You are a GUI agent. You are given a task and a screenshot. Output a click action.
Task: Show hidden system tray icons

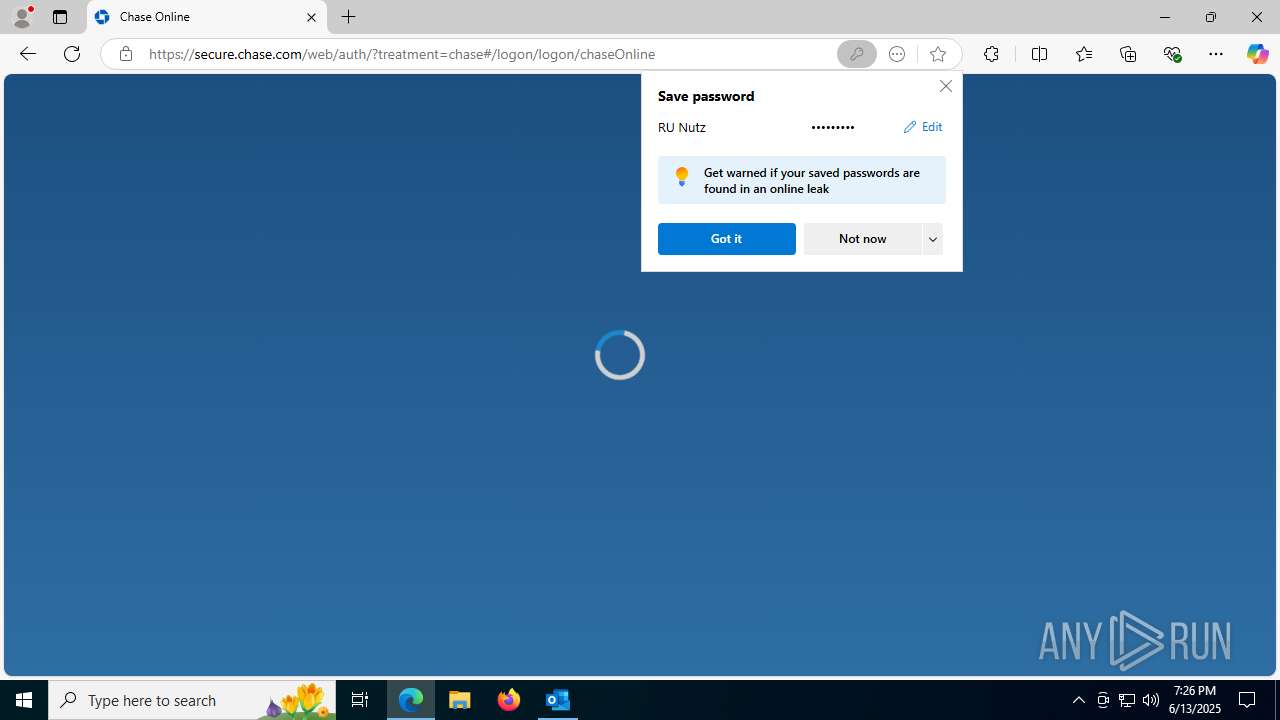[x=1078, y=700]
